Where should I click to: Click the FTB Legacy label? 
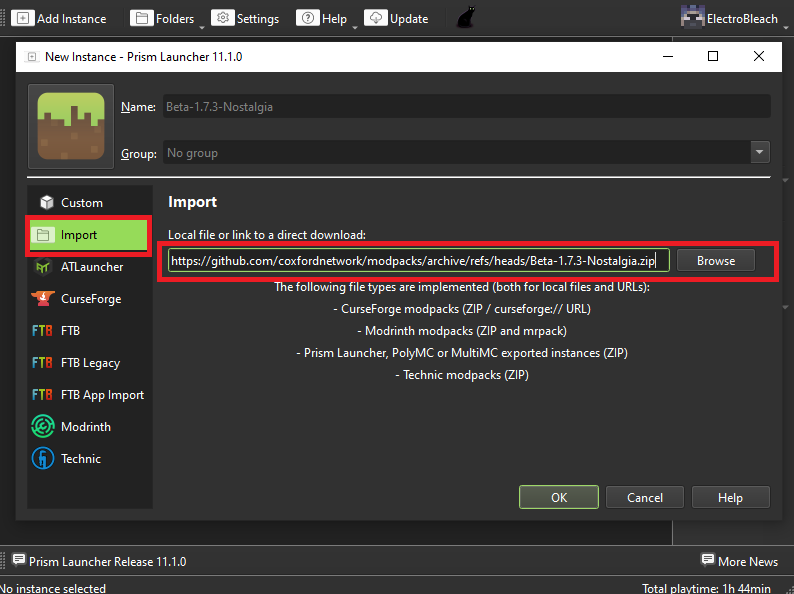90,363
